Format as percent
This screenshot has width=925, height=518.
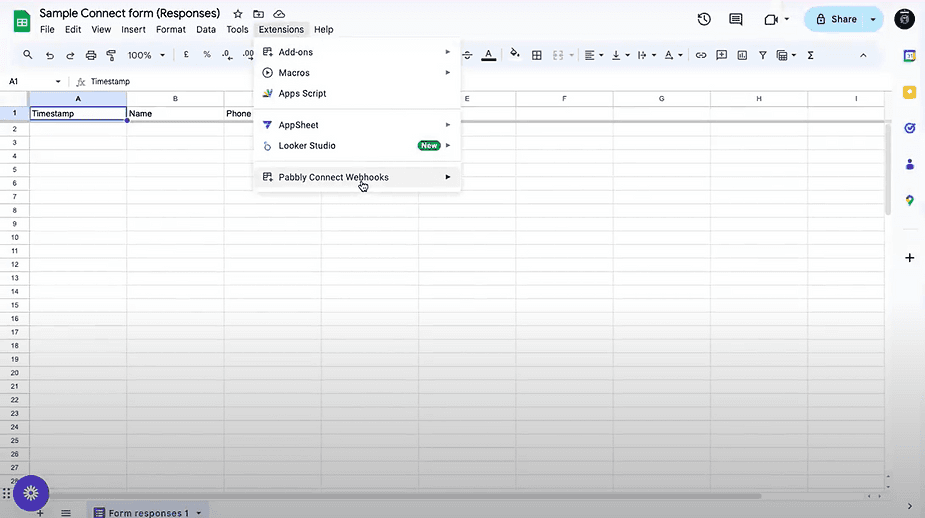pyautogui.click(x=206, y=54)
